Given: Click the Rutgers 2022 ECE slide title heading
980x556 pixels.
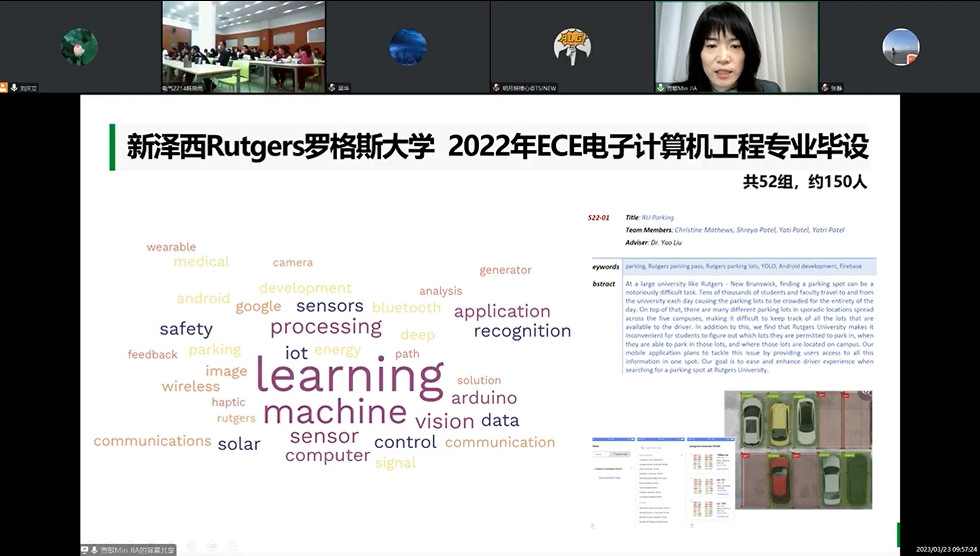Looking at the screenshot, I should click(497, 148).
